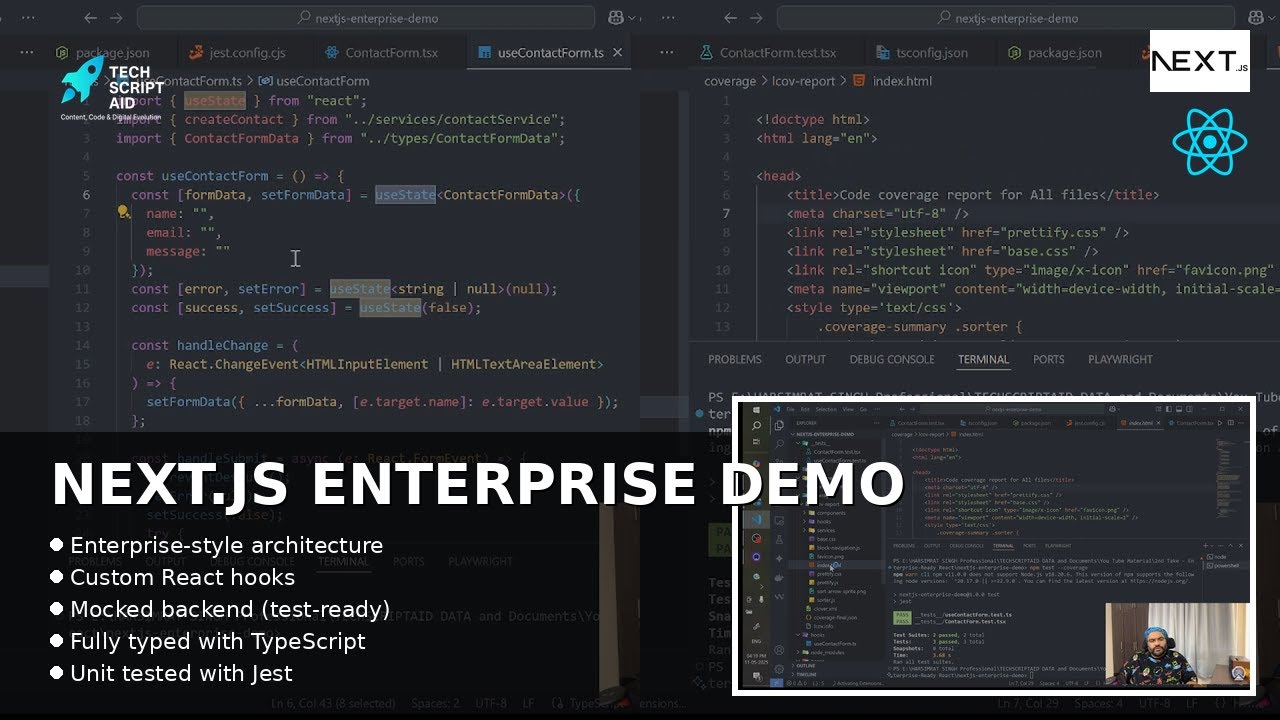Click the lightbulb code action icon on the name line
The image size is (1280, 720).
(123, 213)
